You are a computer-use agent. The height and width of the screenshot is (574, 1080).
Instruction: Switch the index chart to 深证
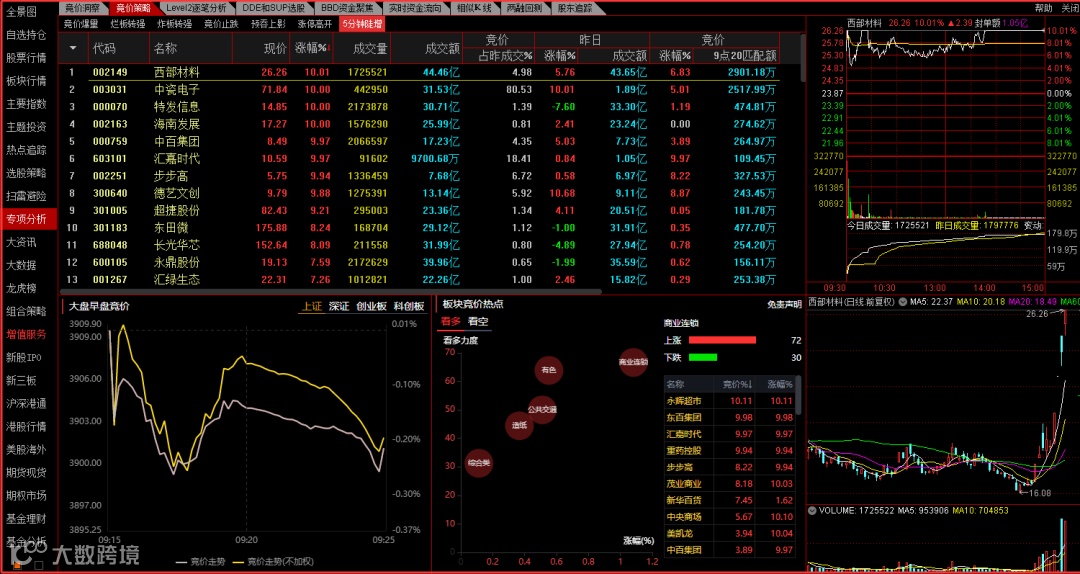(x=339, y=307)
